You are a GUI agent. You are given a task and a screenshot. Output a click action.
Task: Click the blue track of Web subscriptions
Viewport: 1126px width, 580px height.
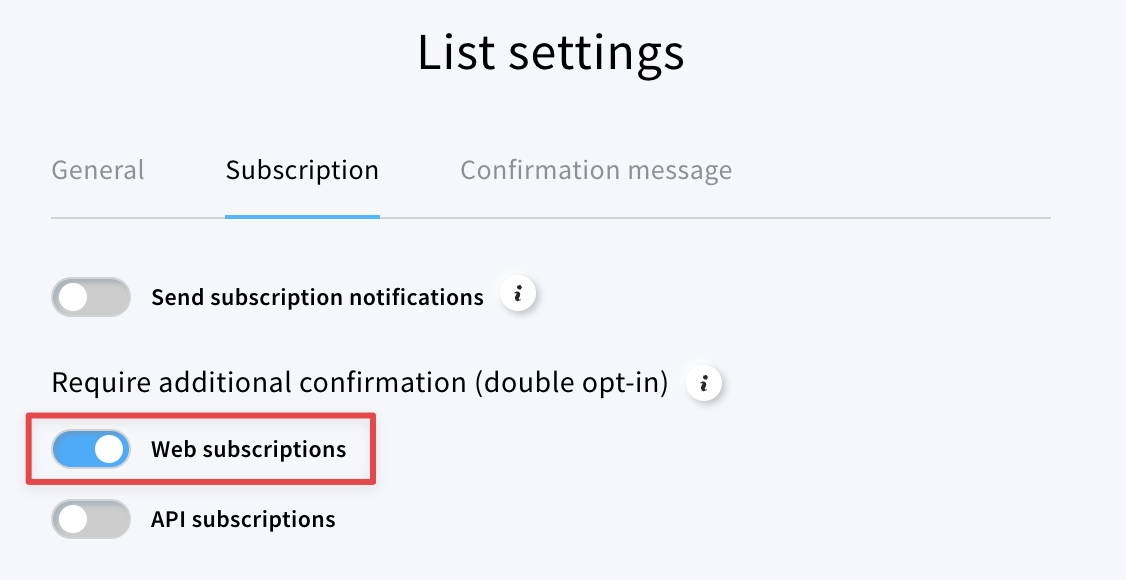[x=73, y=449]
